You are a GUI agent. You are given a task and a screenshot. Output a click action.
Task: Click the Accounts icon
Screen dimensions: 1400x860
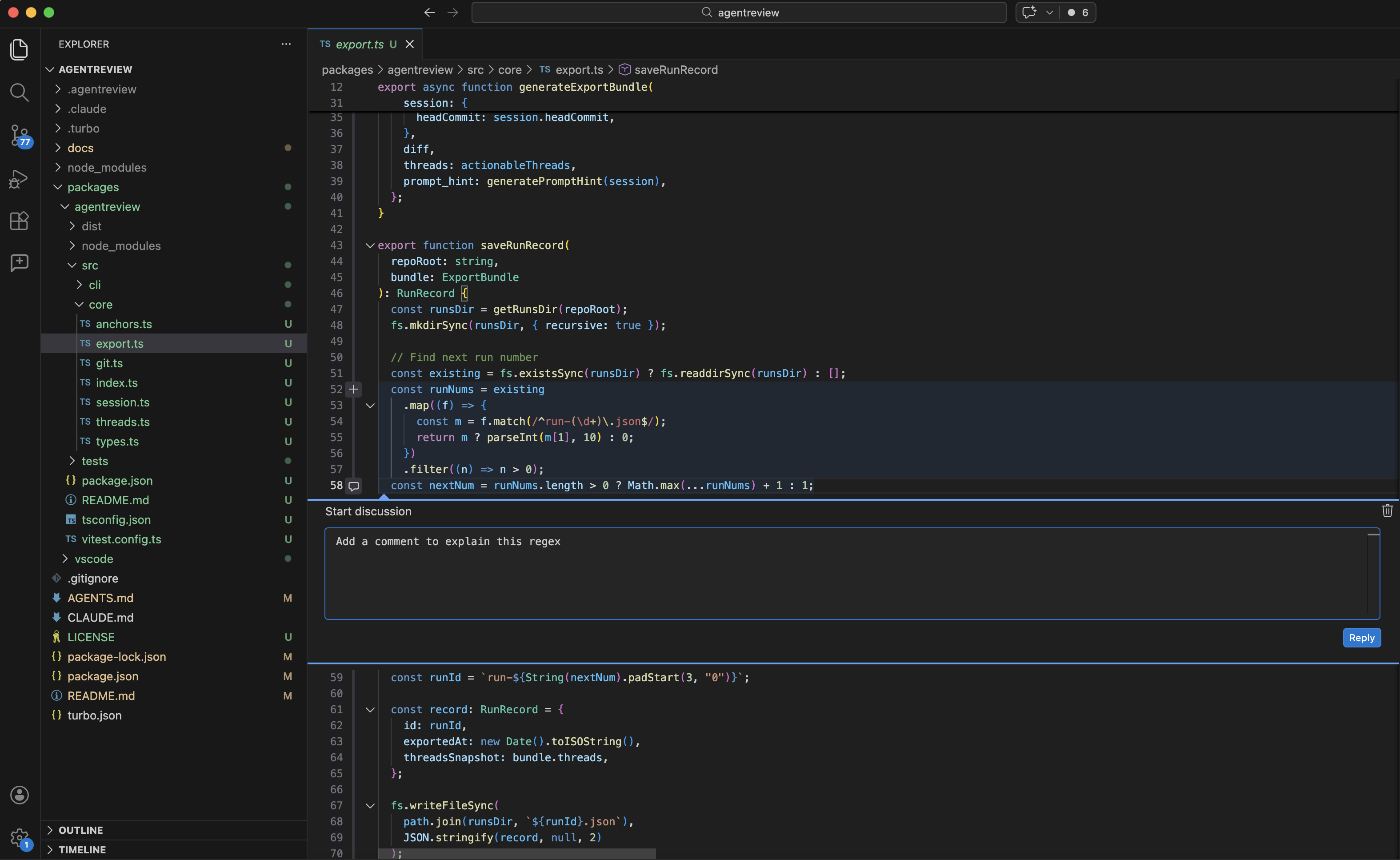pyautogui.click(x=19, y=795)
